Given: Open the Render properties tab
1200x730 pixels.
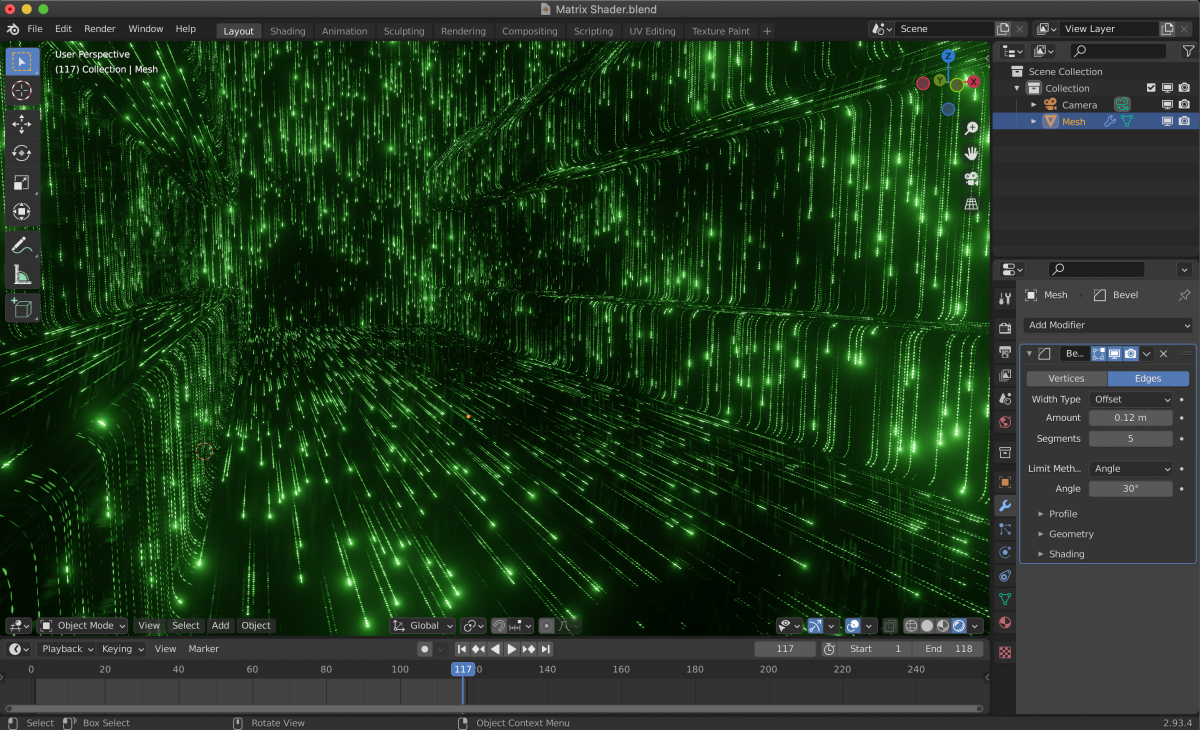Looking at the screenshot, I should [x=1005, y=328].
